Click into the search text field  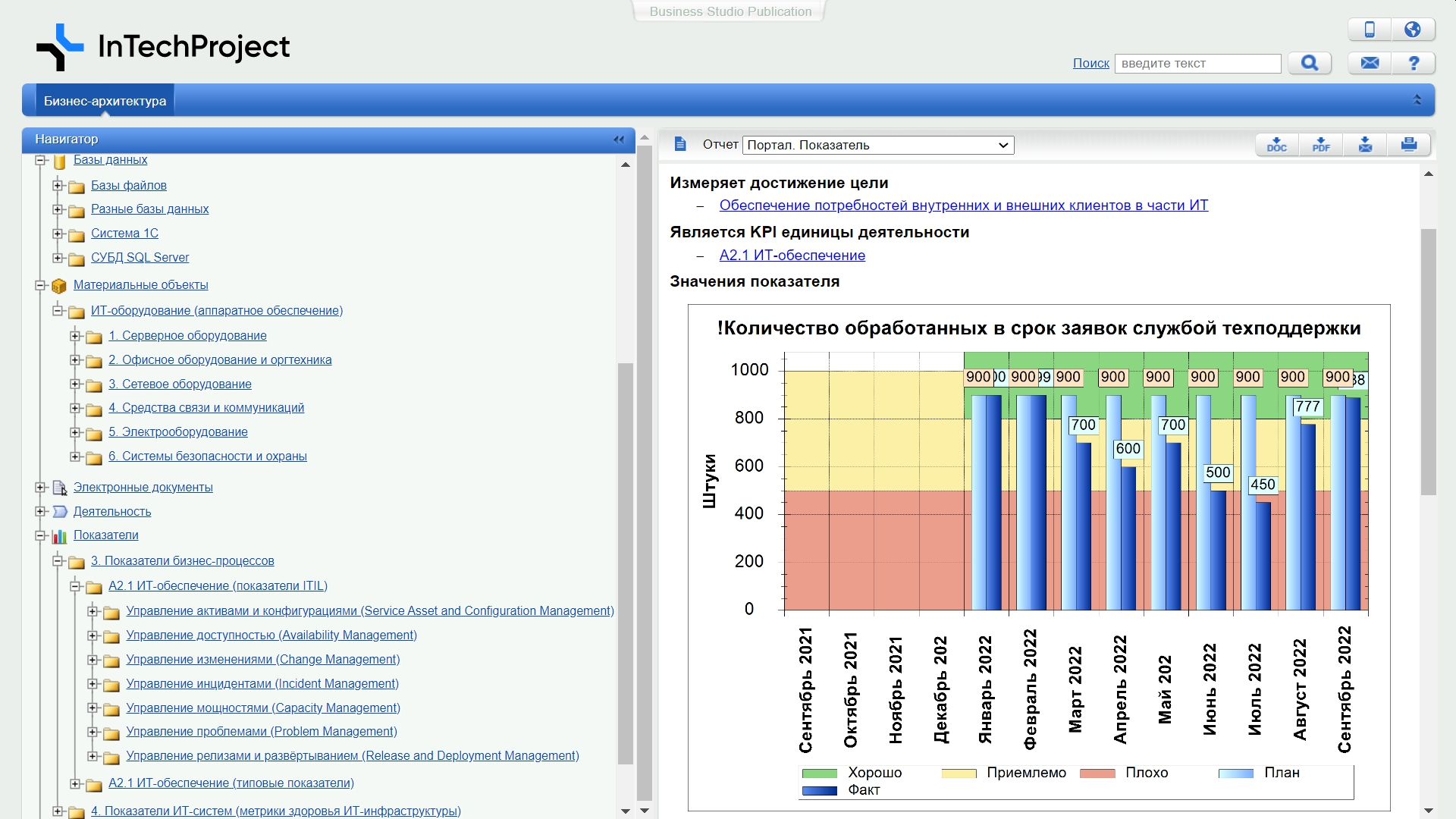click(1197, 64)
